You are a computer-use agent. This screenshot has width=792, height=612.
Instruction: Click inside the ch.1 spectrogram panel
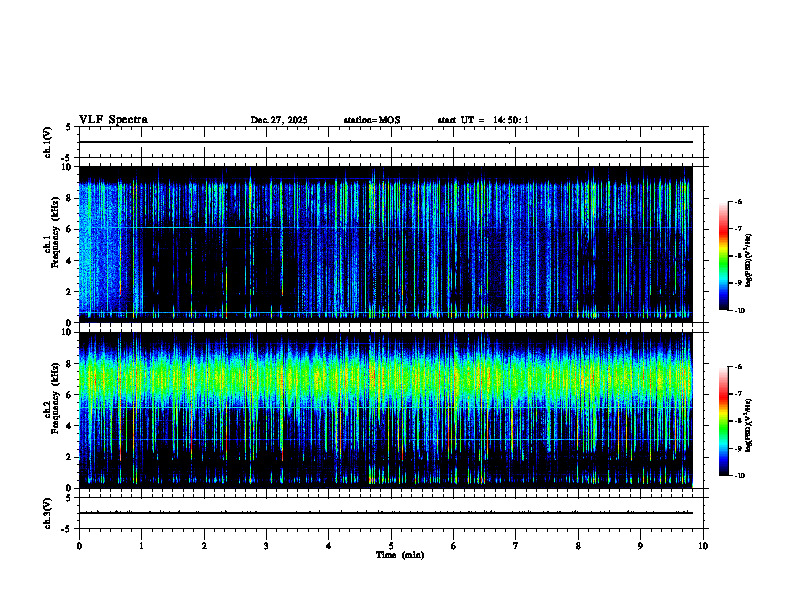pos(386,244)
